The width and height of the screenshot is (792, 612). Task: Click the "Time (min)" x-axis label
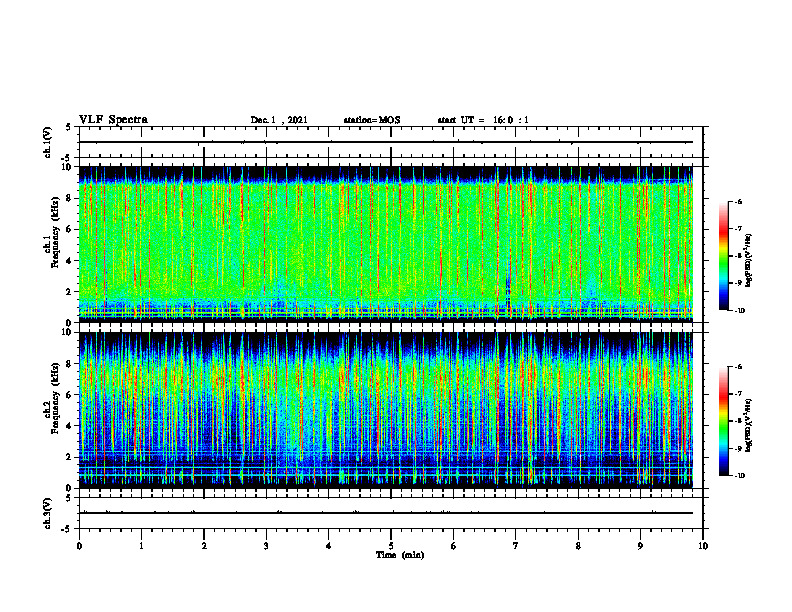(x=400, y=555)
